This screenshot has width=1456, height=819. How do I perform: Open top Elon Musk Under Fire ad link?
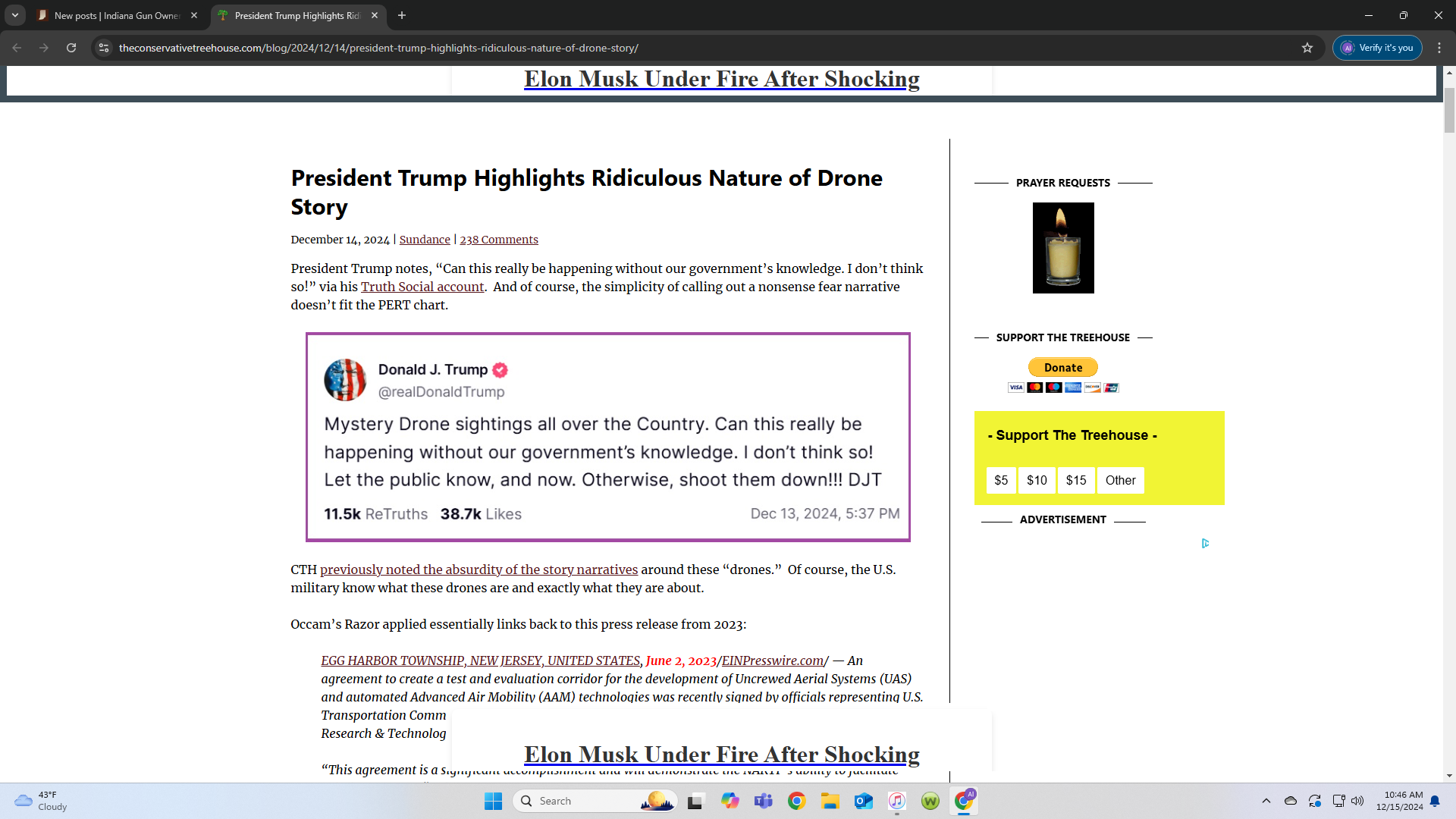pos(721,79)
